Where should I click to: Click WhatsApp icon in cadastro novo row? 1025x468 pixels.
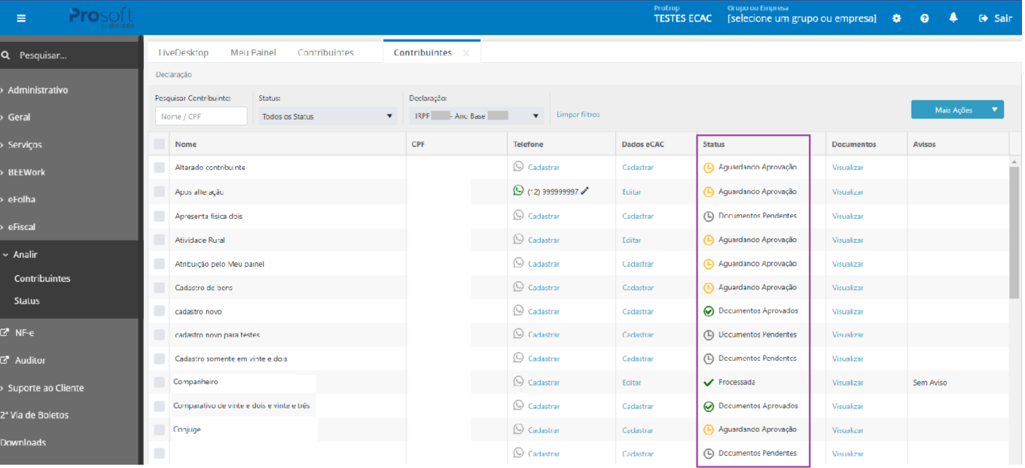click(518, 310)
